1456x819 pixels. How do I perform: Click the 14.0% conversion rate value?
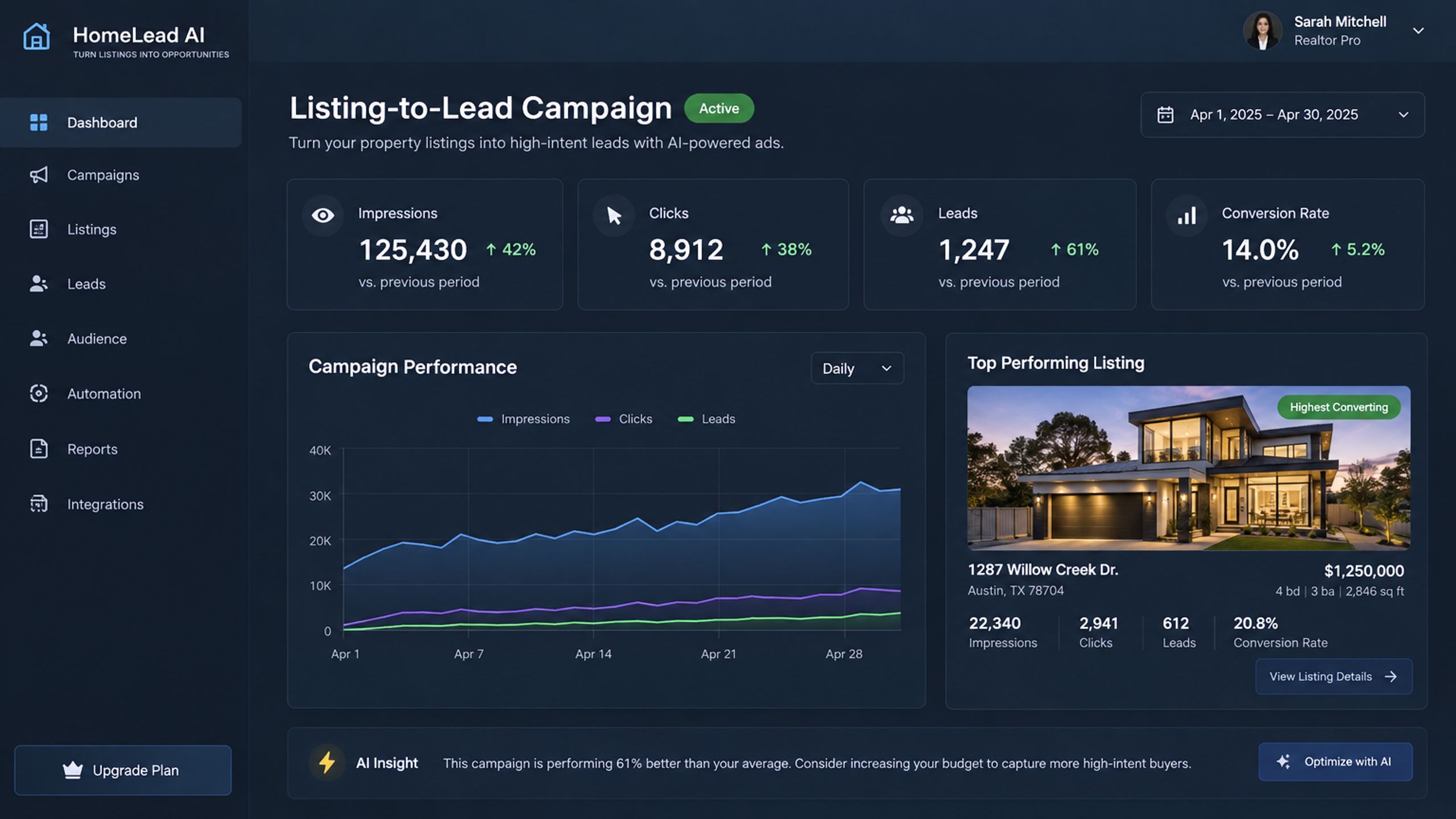[1260, 250]
